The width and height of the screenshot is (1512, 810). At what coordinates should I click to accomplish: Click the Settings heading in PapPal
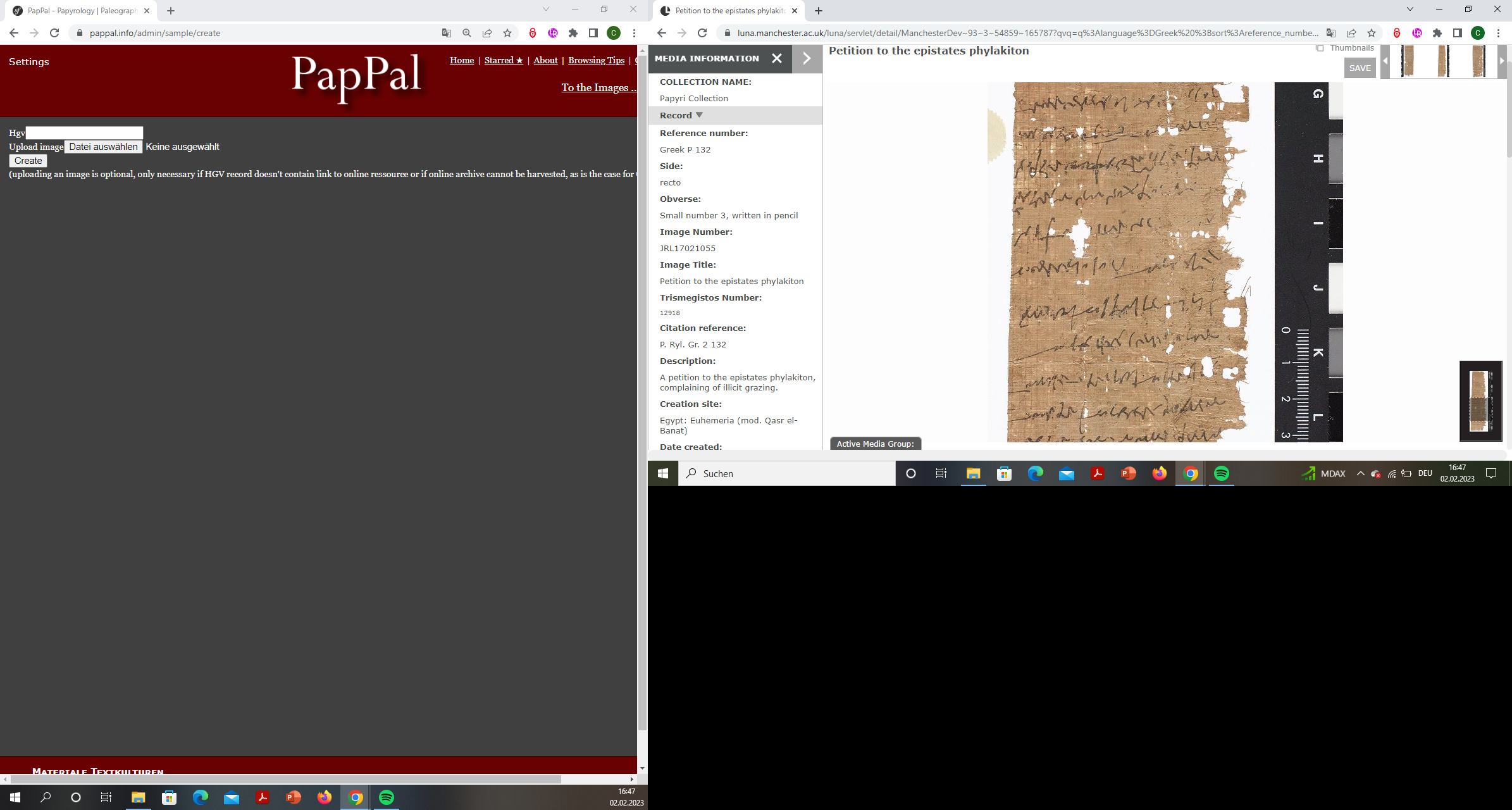29,61
